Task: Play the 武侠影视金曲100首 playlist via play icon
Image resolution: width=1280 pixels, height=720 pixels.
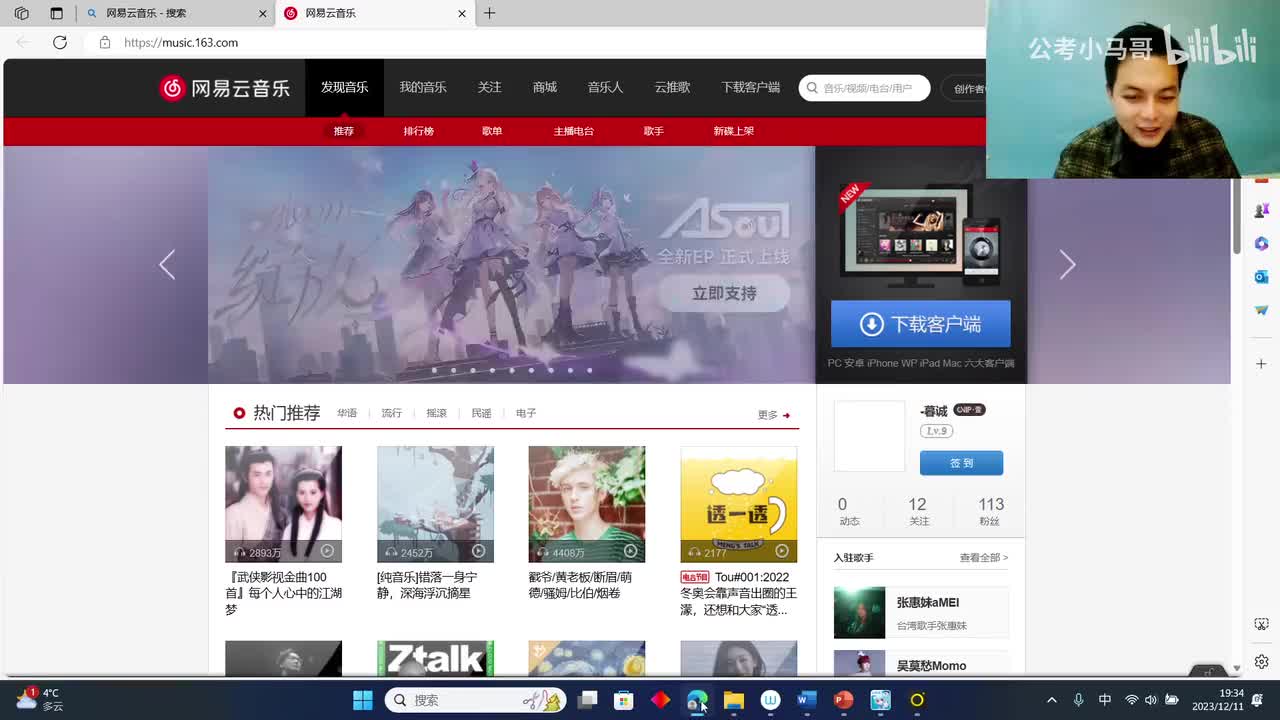Action: tap(327, 551)
